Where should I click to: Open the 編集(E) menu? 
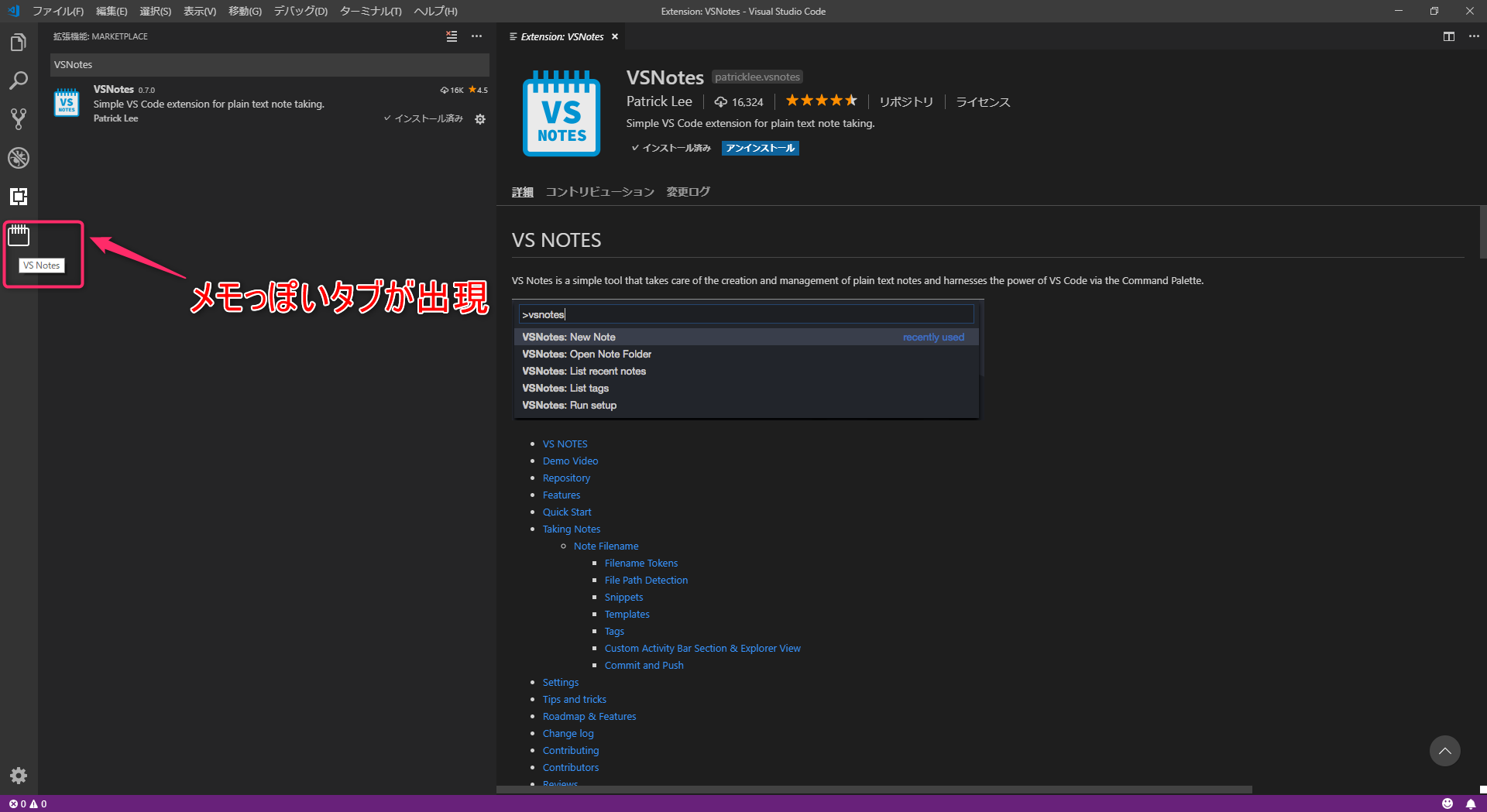click(112, 11)
